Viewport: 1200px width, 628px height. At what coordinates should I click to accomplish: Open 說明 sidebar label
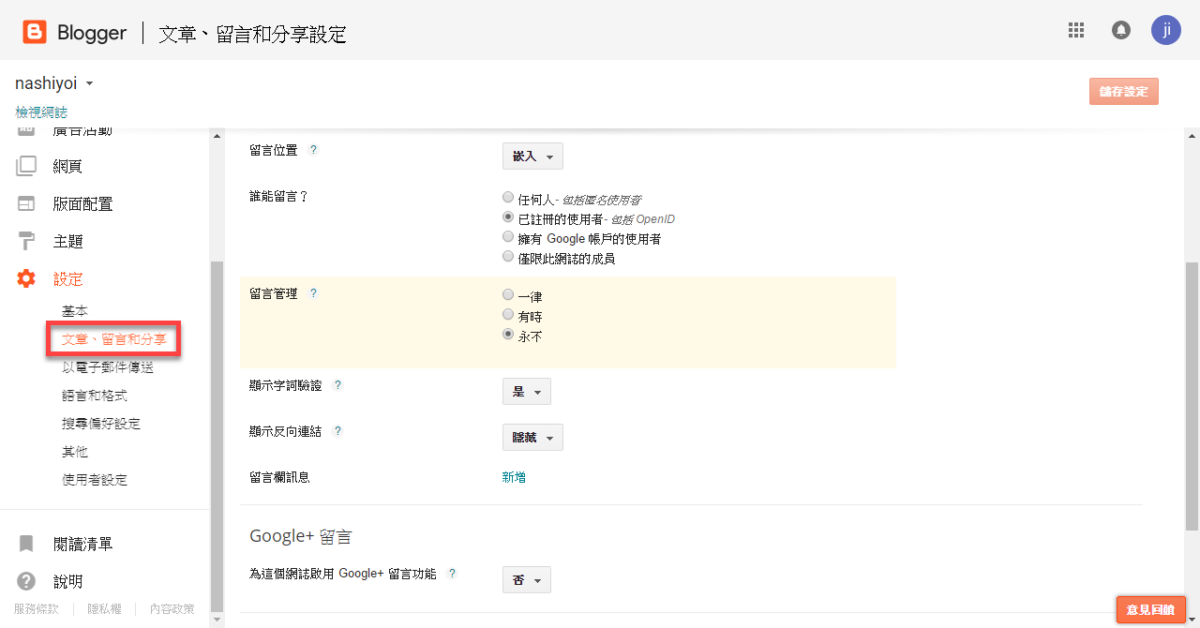(68, 581)
